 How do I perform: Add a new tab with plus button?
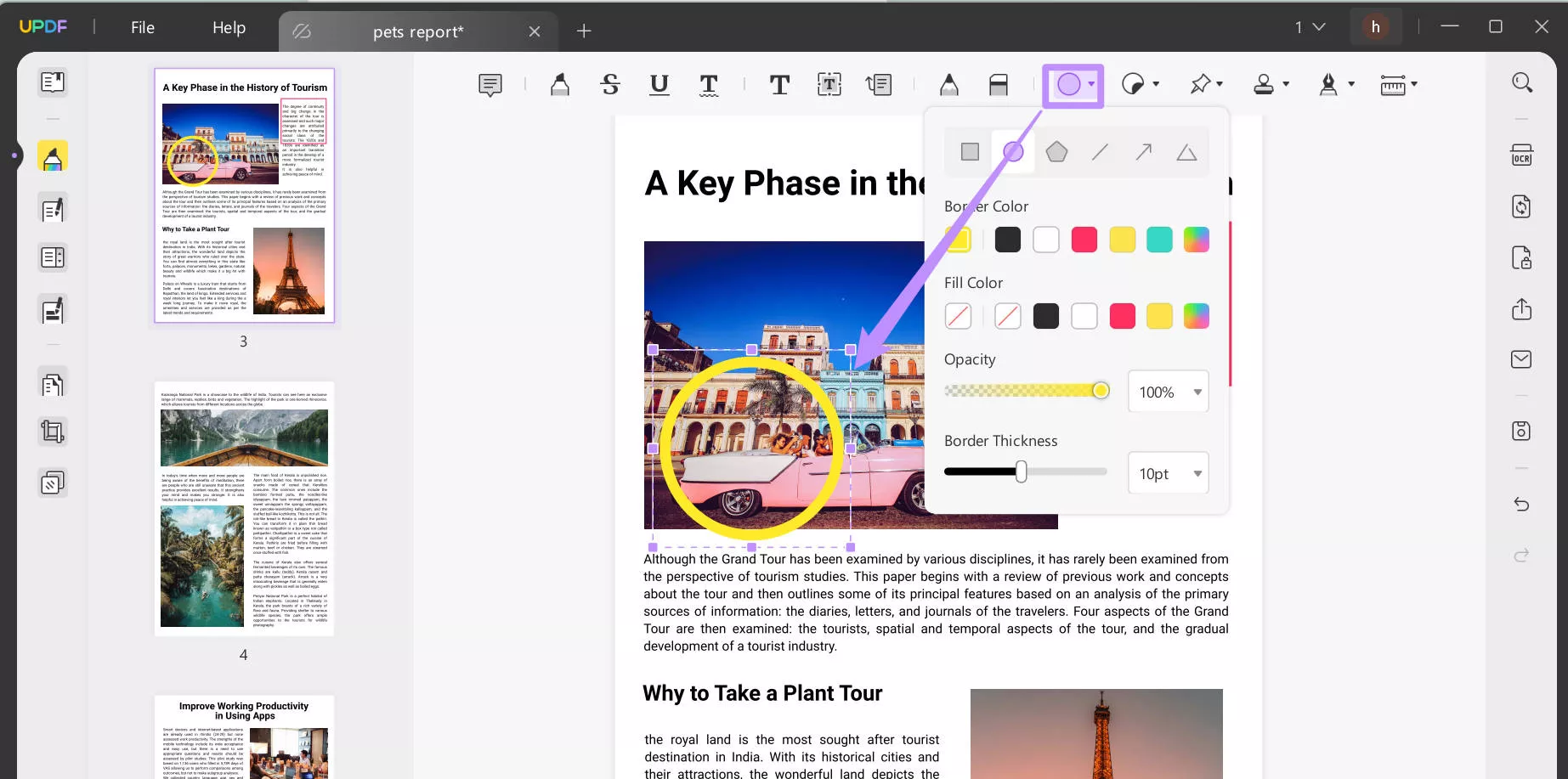pos(584,31)
